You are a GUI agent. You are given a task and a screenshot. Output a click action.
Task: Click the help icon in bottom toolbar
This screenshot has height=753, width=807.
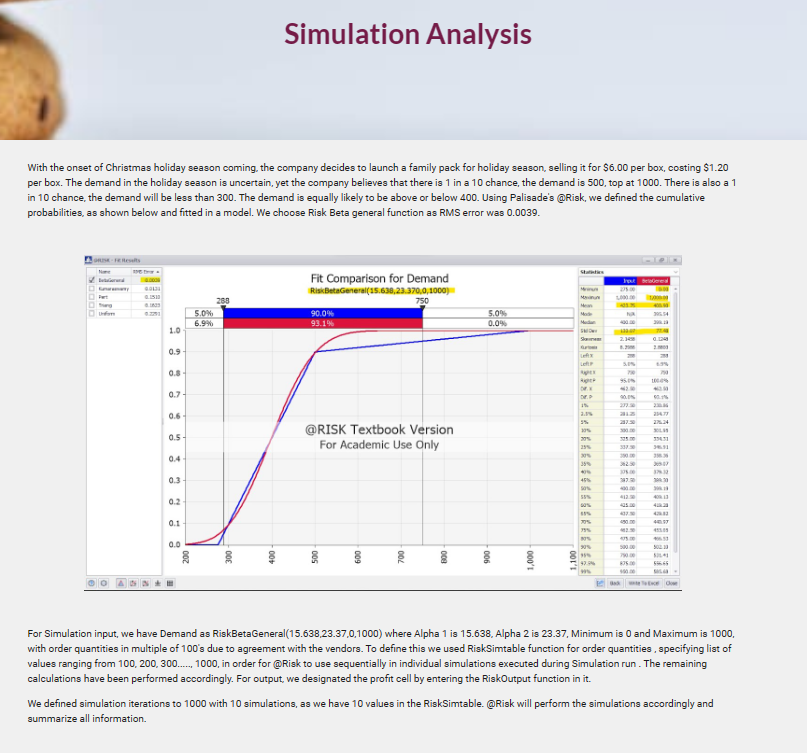tap(92, 582)
